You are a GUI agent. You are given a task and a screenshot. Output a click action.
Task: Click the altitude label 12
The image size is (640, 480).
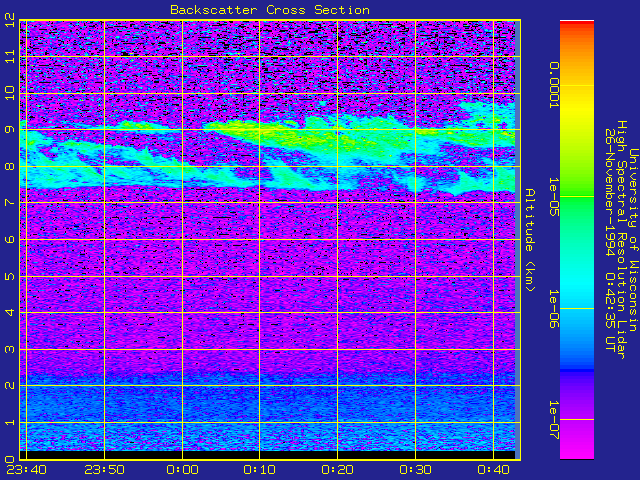click(x=11, y=19)
